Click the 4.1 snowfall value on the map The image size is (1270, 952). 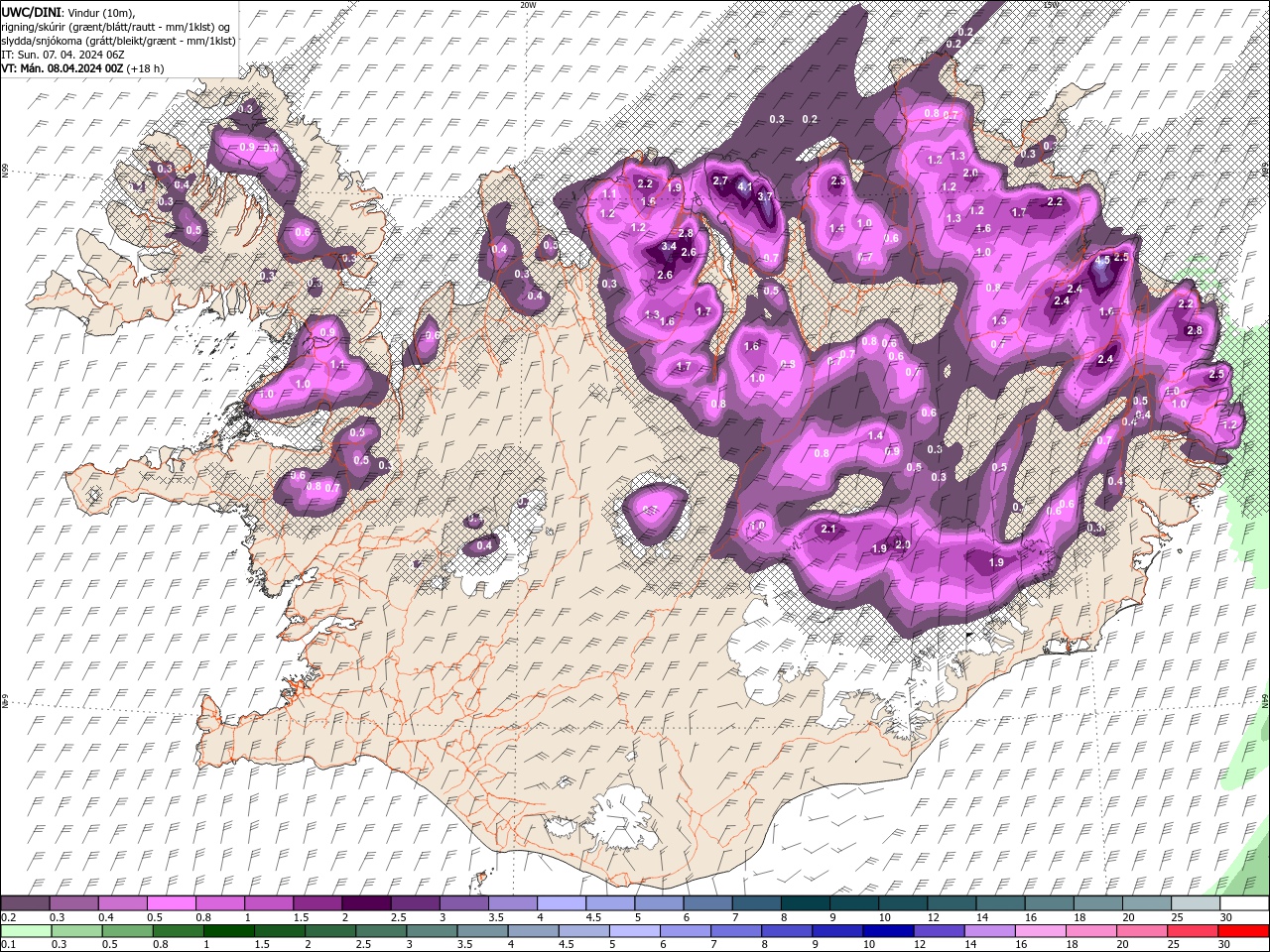[x=745, y=187]
